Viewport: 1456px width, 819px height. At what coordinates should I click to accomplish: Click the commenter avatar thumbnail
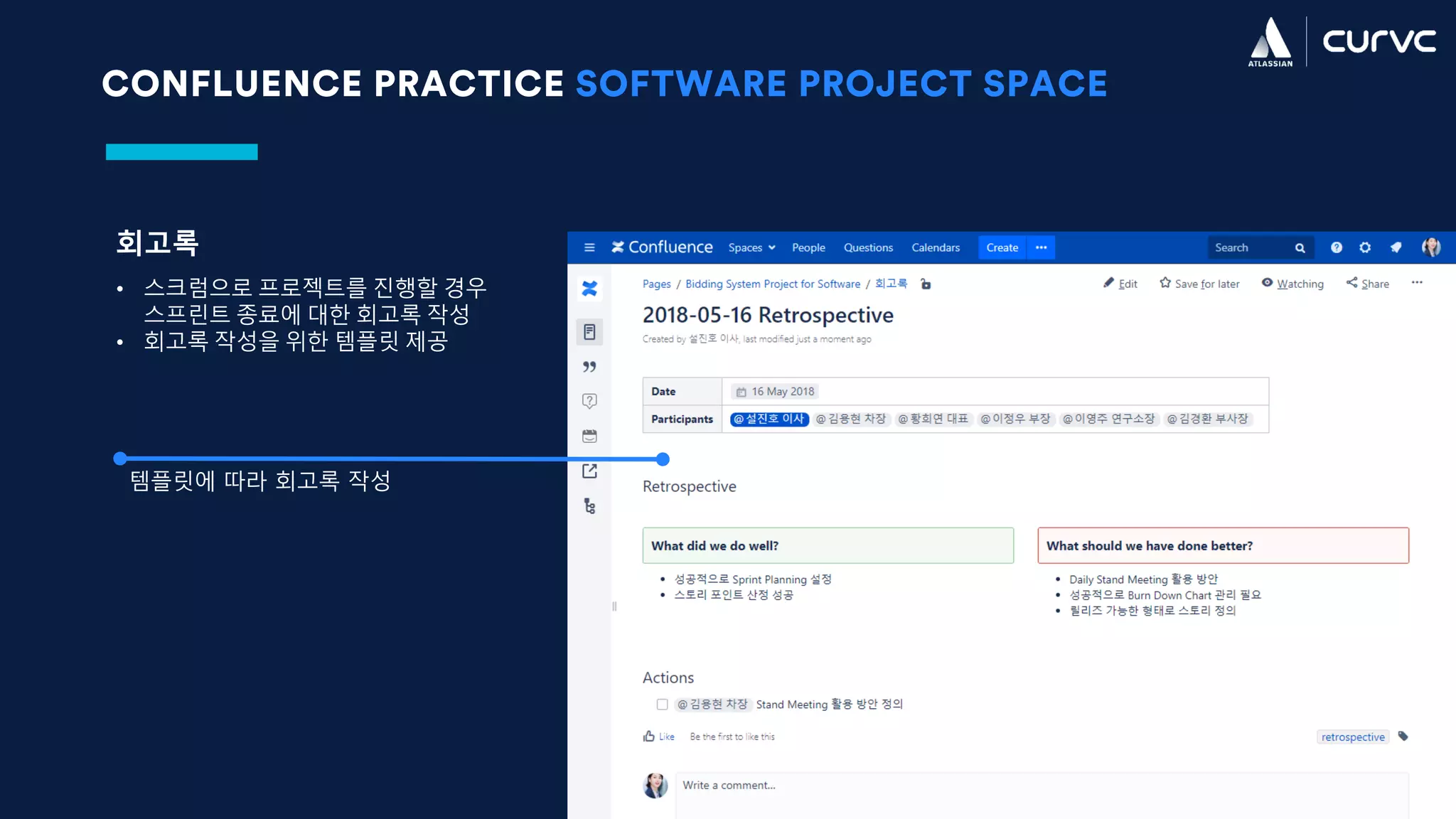click(x=655, y=786)
